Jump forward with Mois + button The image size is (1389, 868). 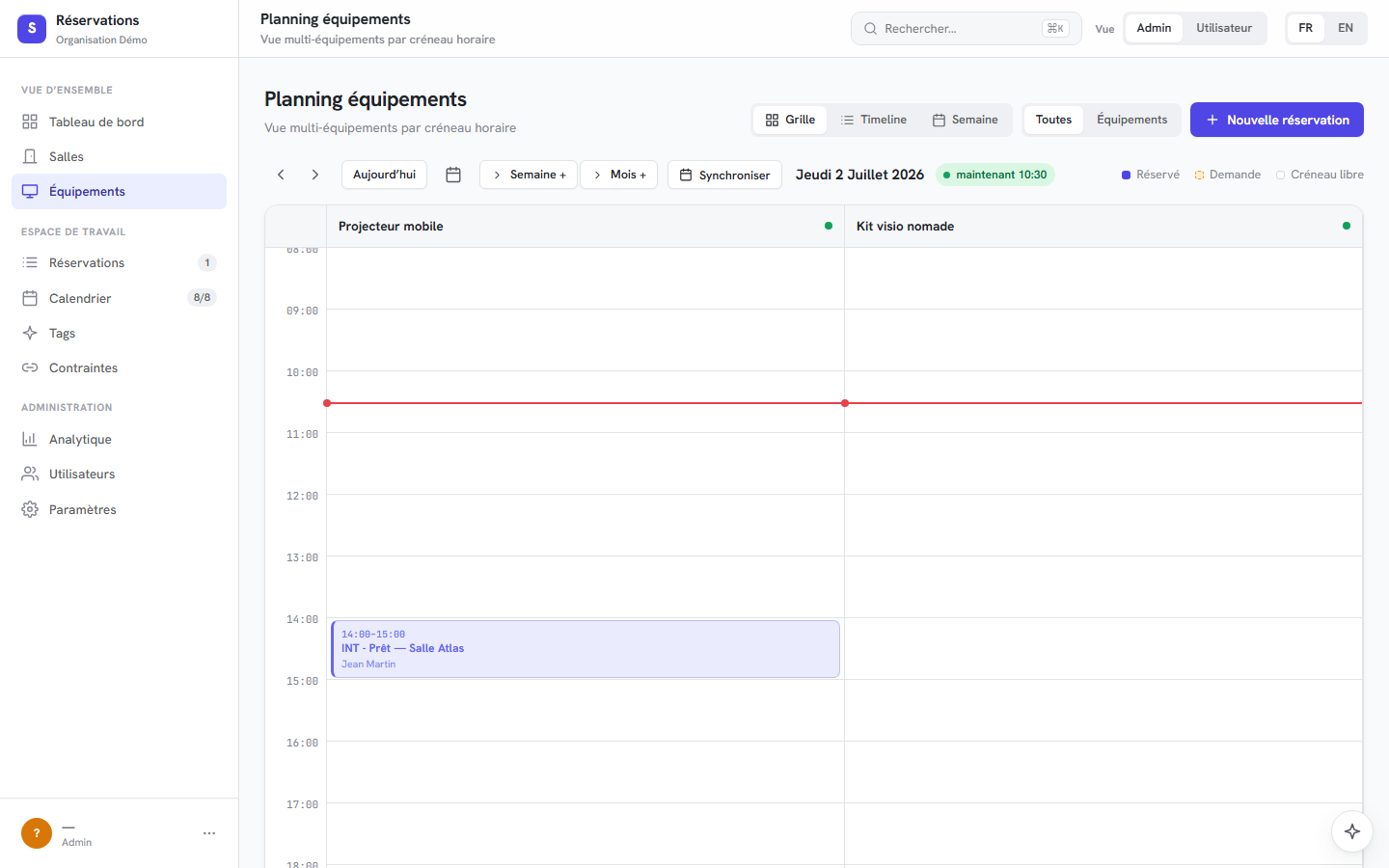pyautogui.click(x=618, y=175)
